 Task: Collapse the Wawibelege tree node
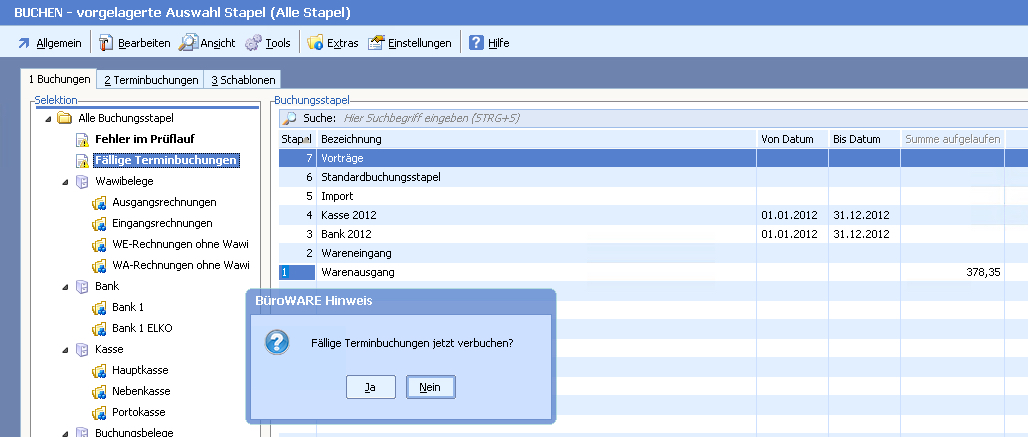pos(64,181)
